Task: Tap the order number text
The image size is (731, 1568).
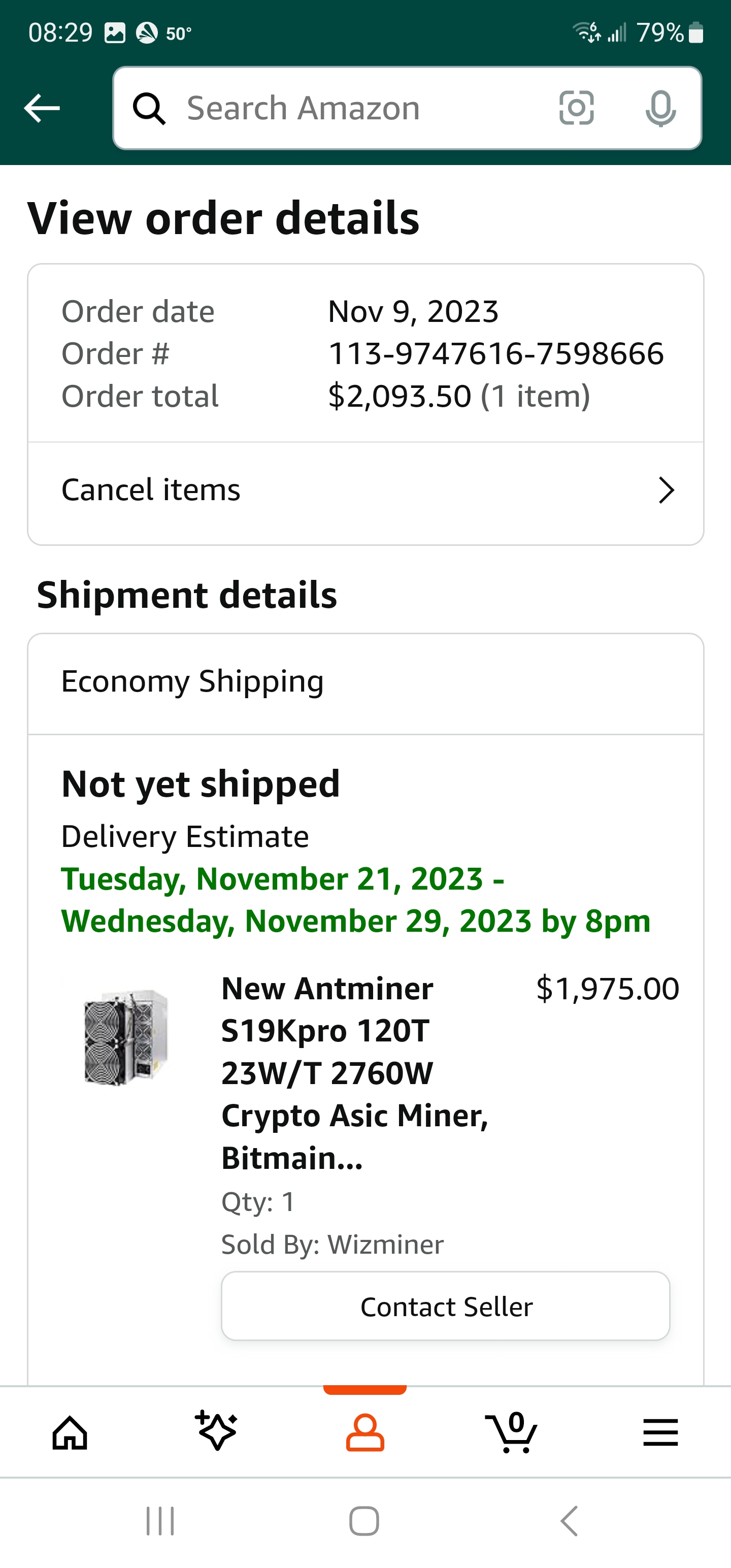Action: [x=495, y=353]
